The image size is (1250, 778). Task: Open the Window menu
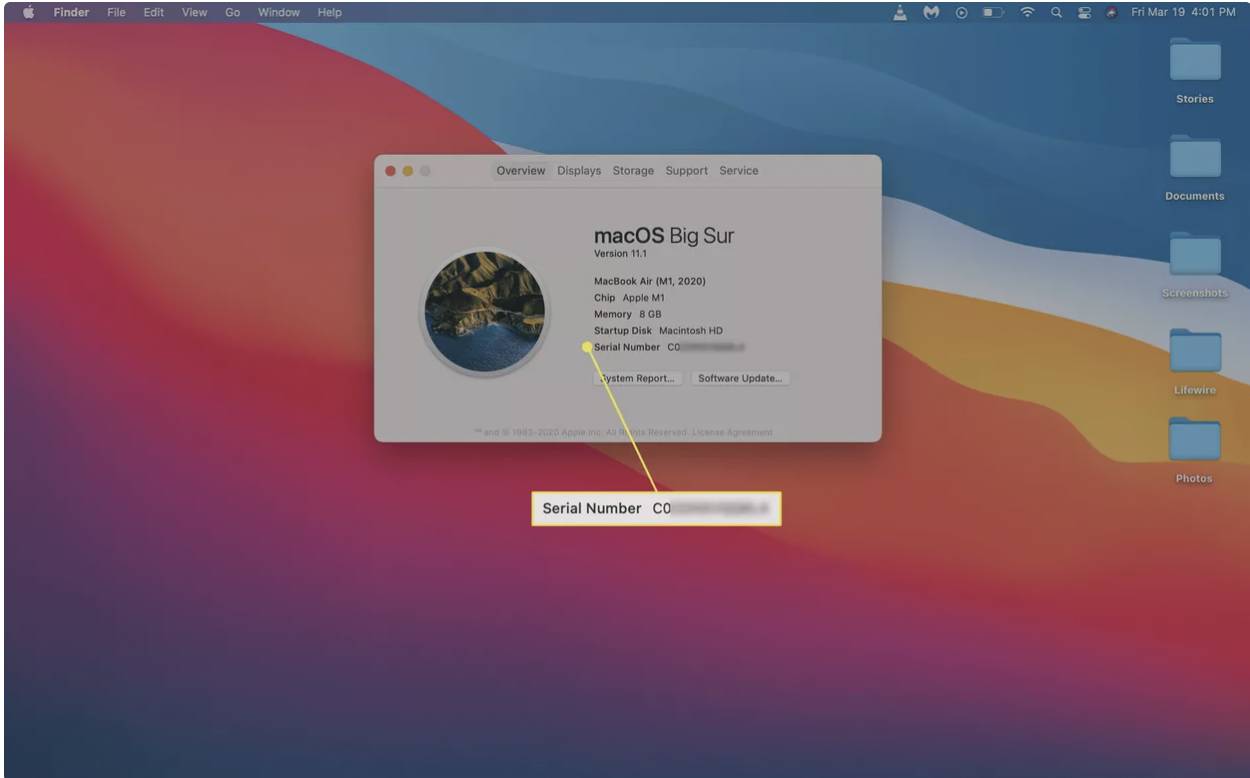pyautogui.click(x=279, y=12)
